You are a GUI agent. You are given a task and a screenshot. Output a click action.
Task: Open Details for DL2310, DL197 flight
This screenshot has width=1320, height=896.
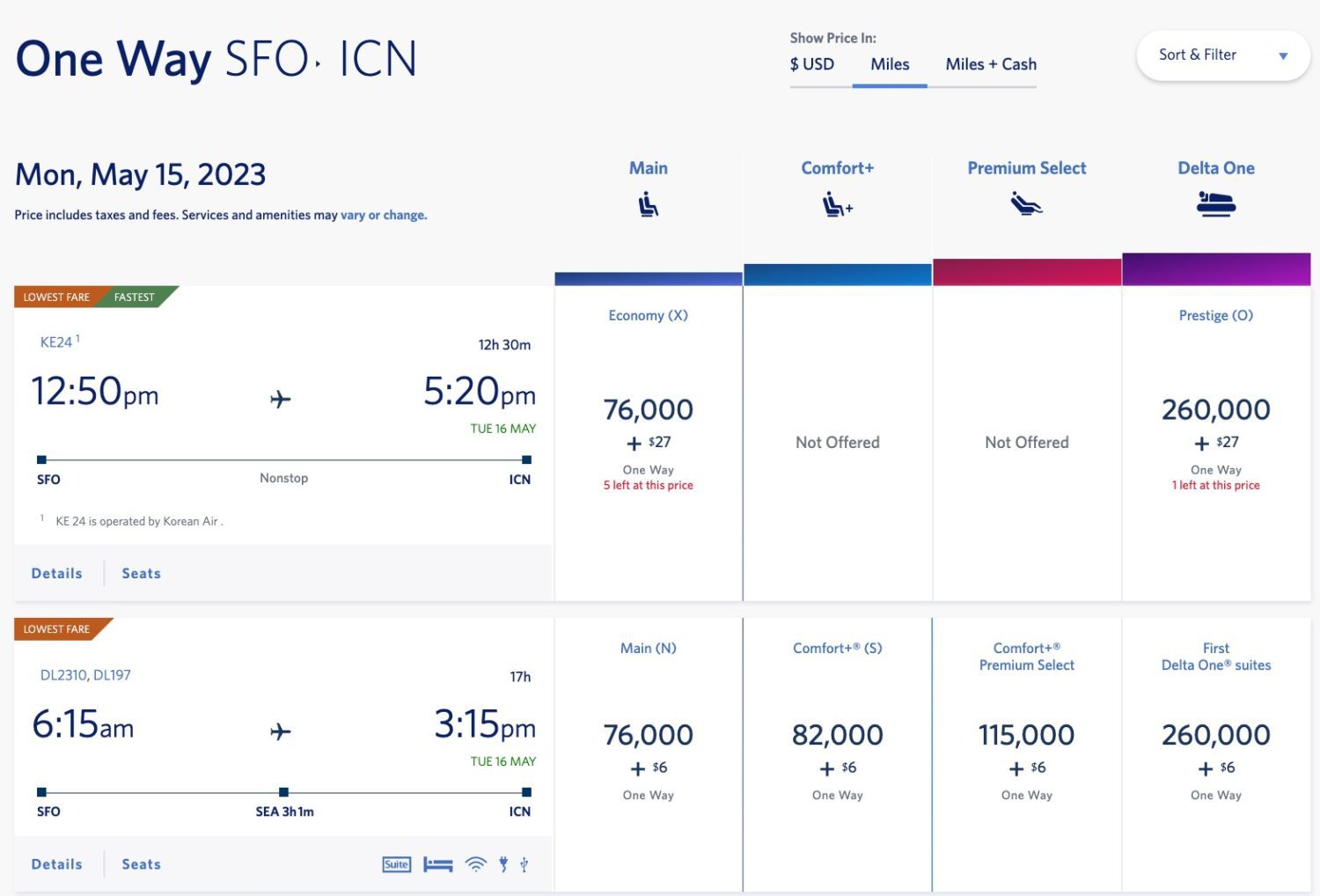pyautogui.click(x=57, y=864)
